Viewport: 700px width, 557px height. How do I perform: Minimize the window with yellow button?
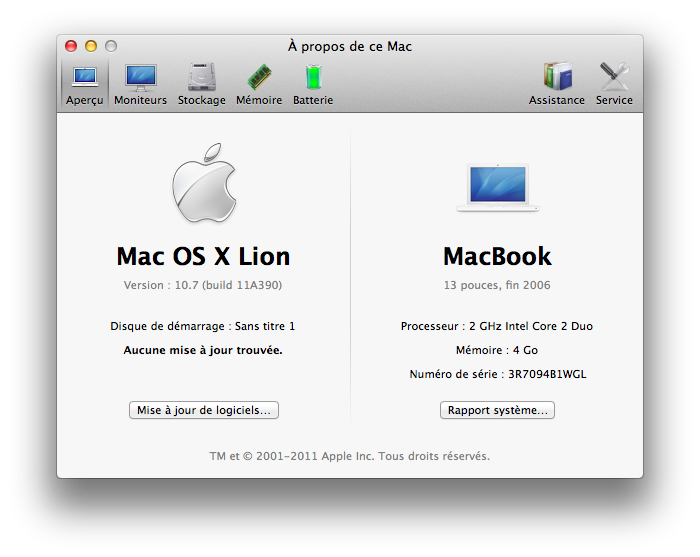(91, 46)
